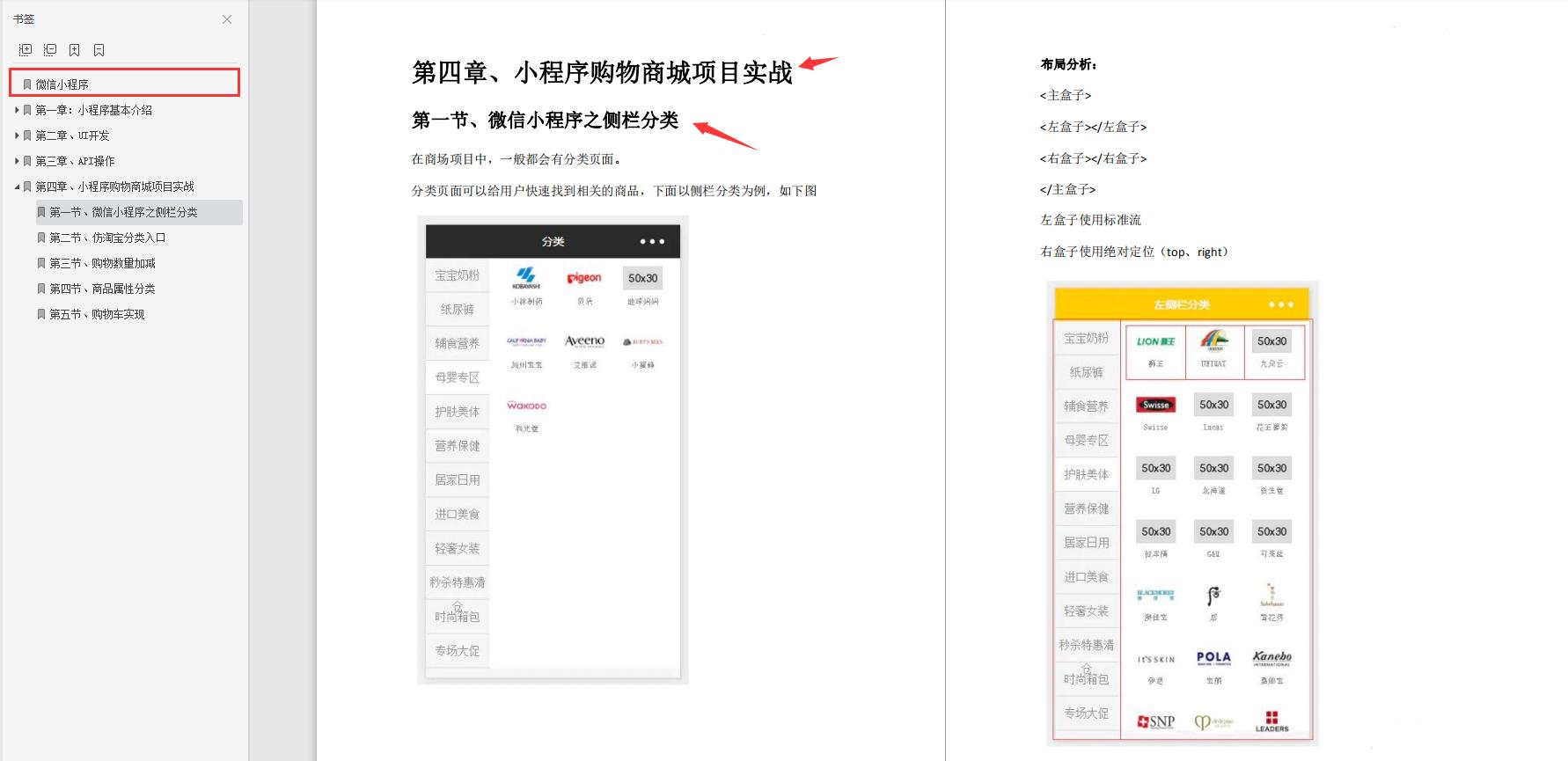Click the <左盒子></左盒子> line
The image size is (1568, 761).
point(1093,127)
